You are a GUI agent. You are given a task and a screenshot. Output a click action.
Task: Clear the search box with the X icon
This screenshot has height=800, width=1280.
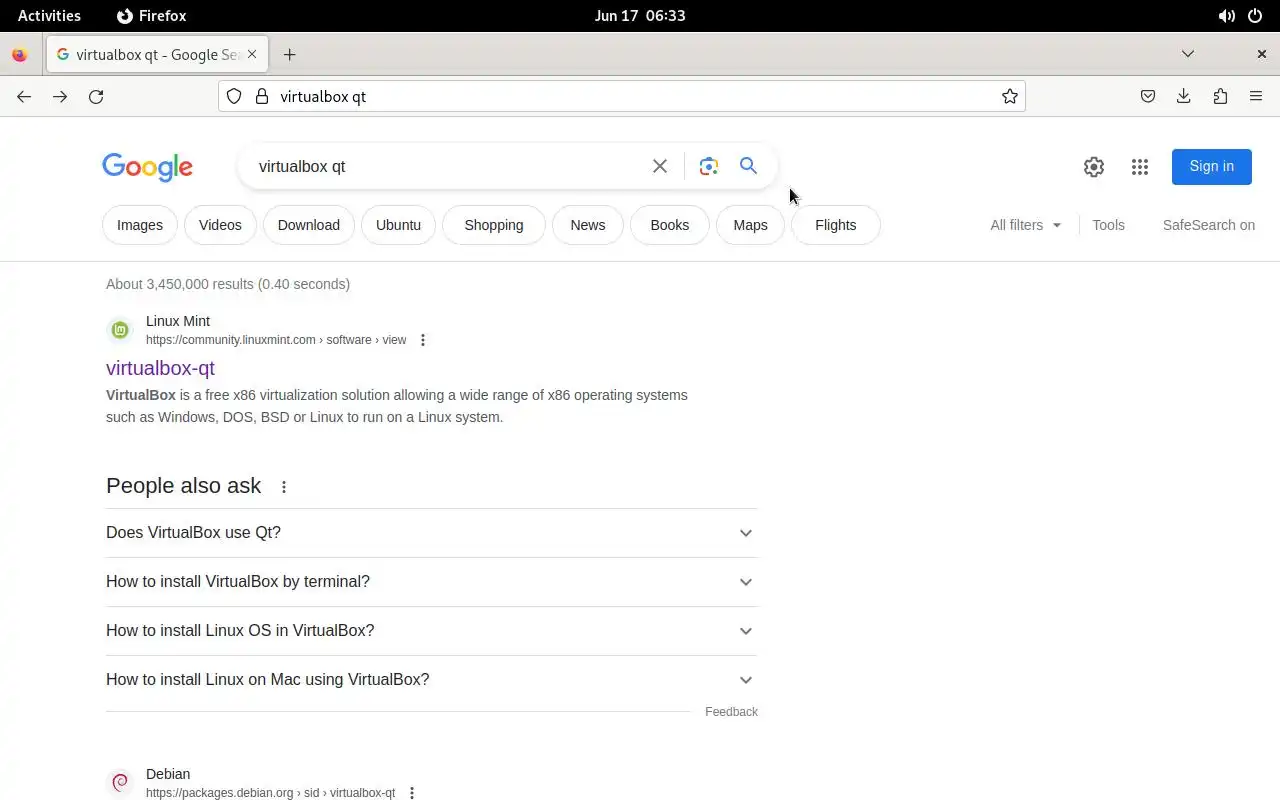coord(660,166)
